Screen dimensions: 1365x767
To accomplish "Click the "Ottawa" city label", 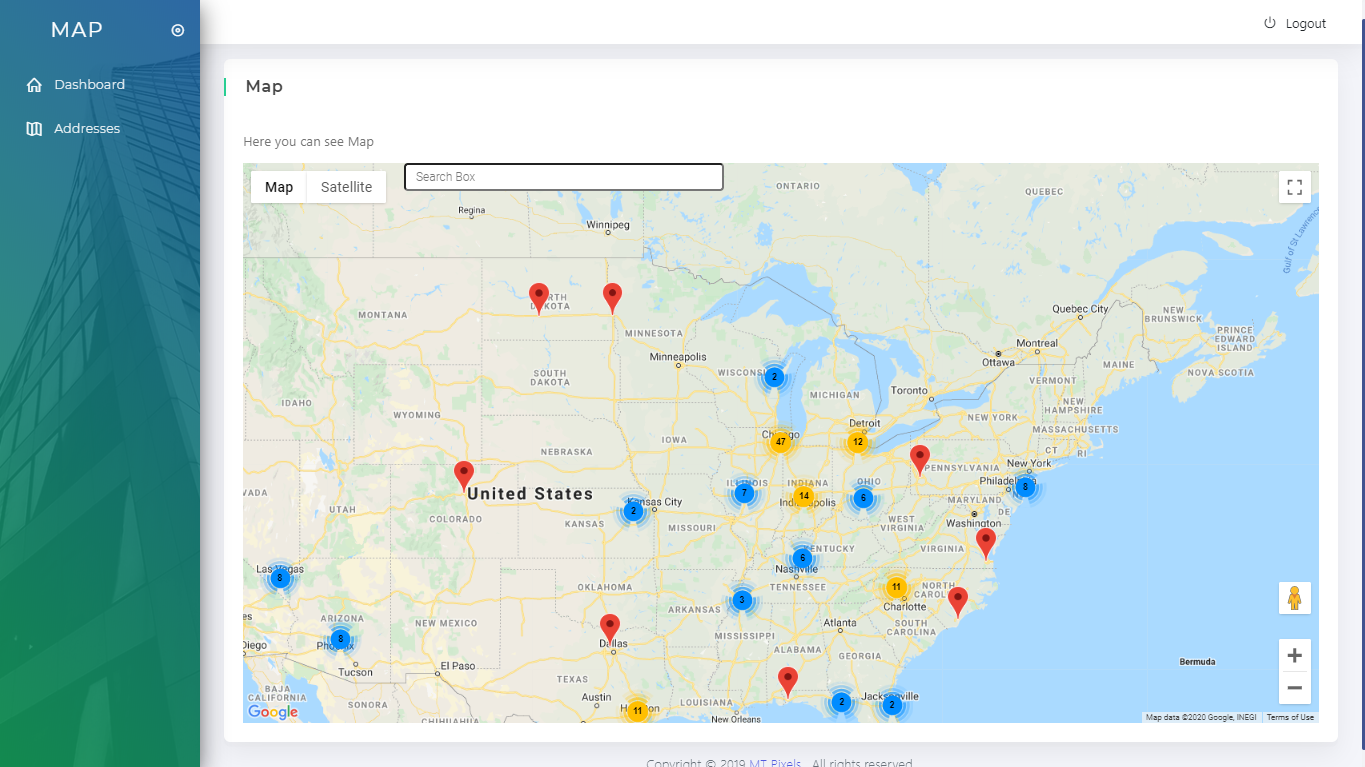I will point(996,362).
